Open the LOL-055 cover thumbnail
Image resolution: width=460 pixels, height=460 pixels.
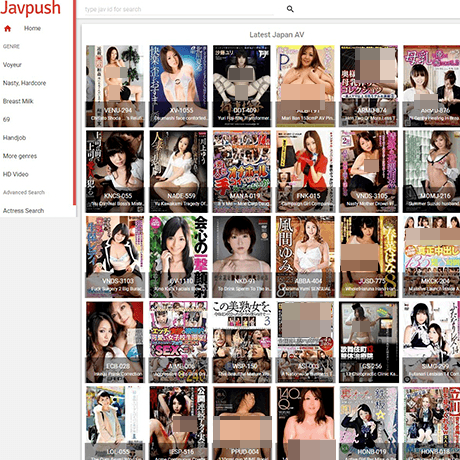pyautogui.click(x=115, y=423)
